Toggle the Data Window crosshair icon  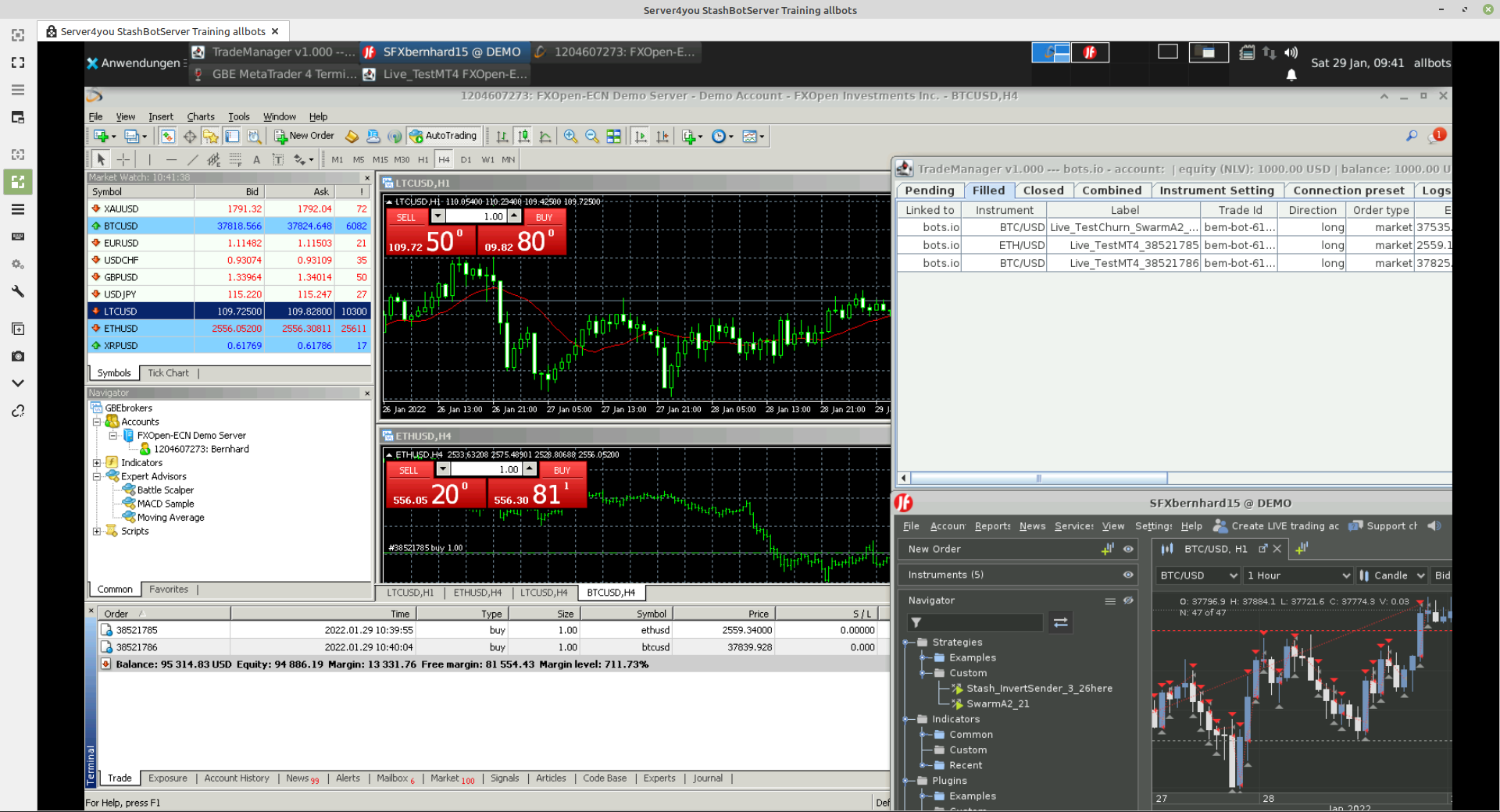click(190, 136)
